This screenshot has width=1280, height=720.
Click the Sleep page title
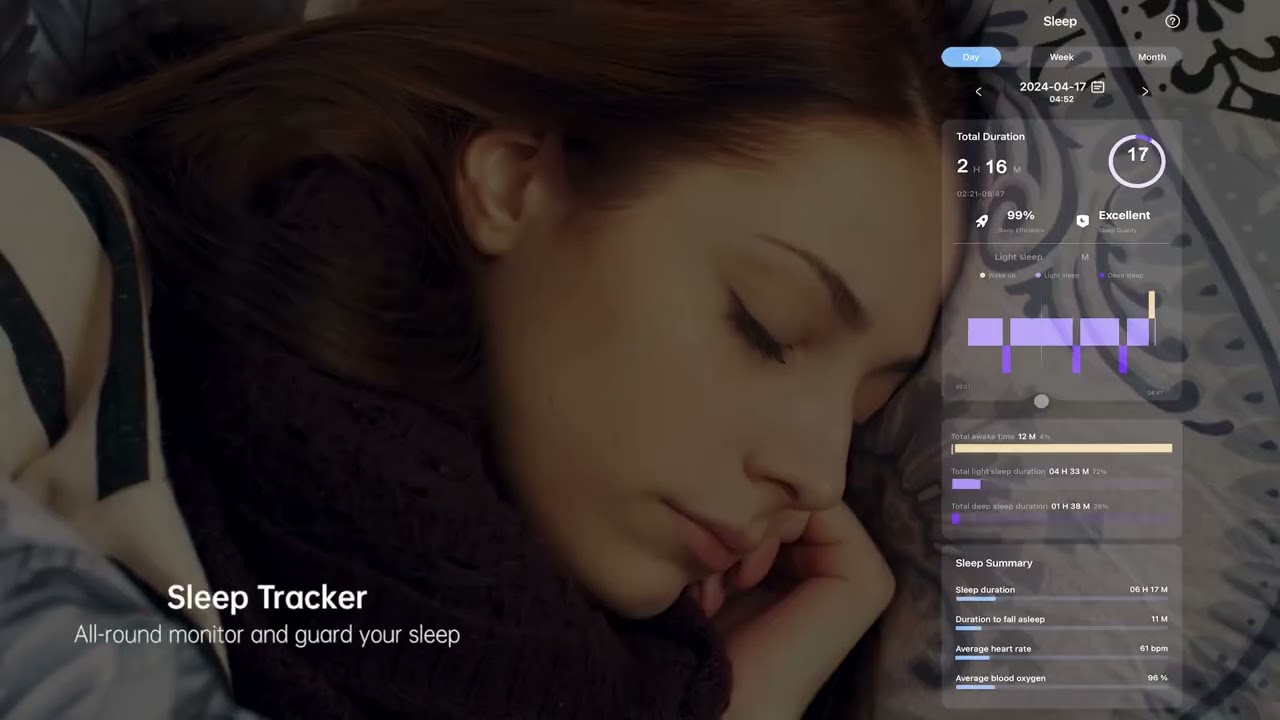tap(1060, 21)
